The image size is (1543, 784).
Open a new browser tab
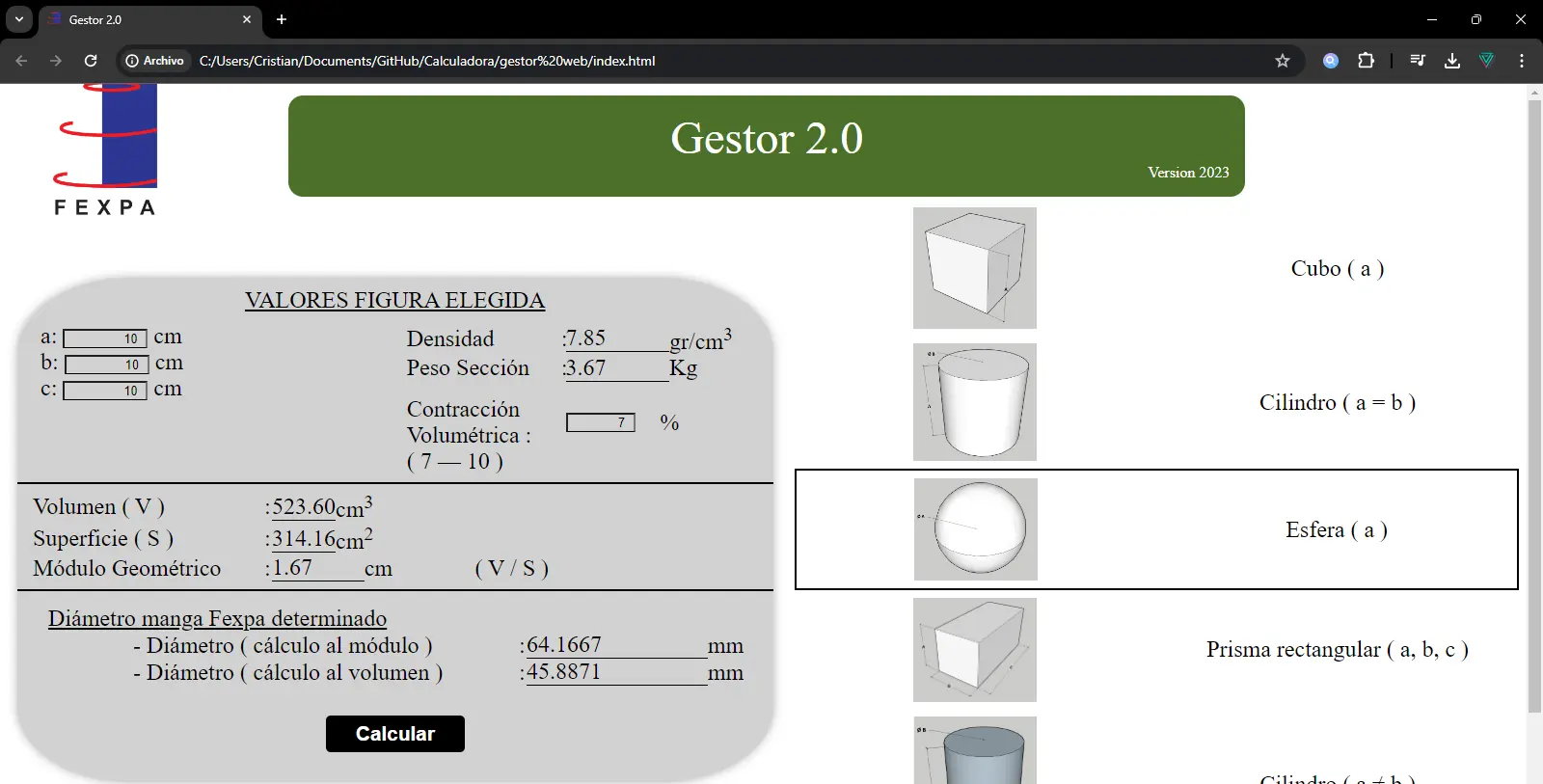tap(282, 19)
